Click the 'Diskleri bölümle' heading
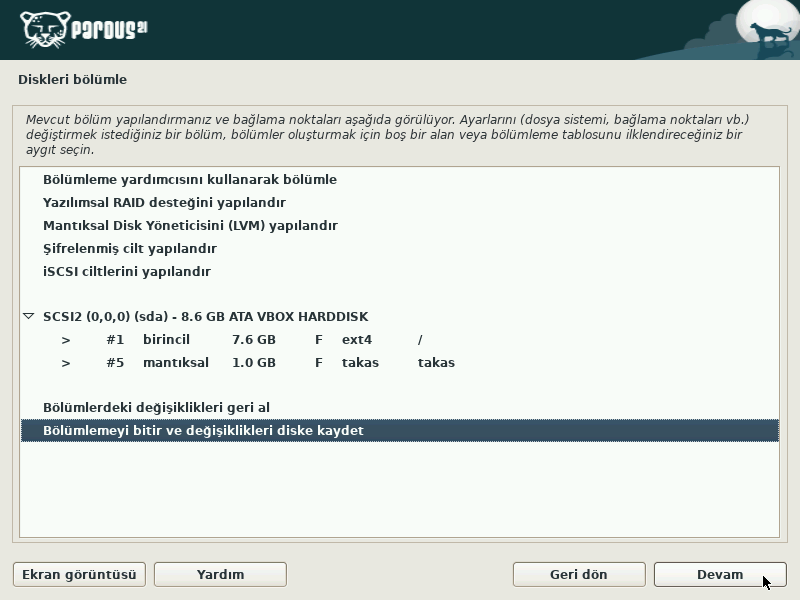 (x=72, y=80)
